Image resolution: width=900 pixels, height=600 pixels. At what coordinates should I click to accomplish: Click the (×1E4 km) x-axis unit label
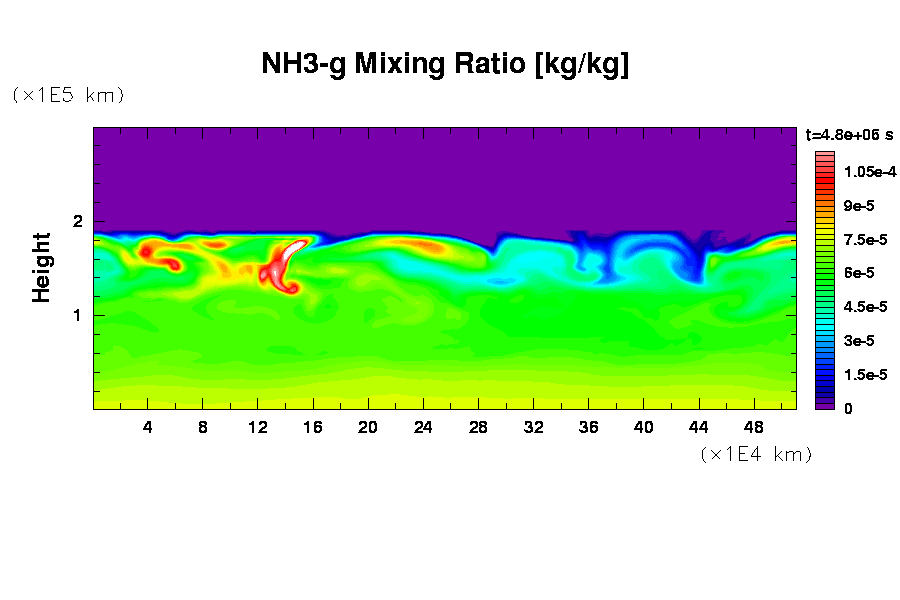point(756,454)
